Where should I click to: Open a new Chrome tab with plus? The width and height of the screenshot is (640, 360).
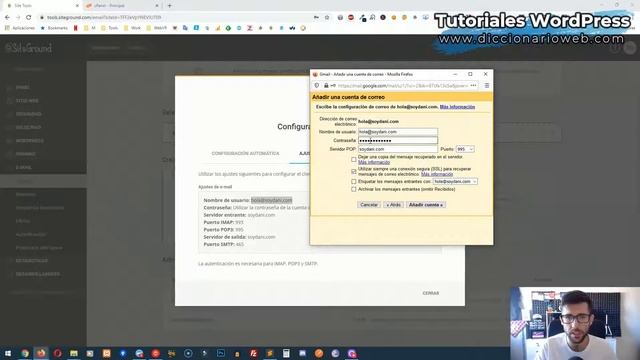170,6
